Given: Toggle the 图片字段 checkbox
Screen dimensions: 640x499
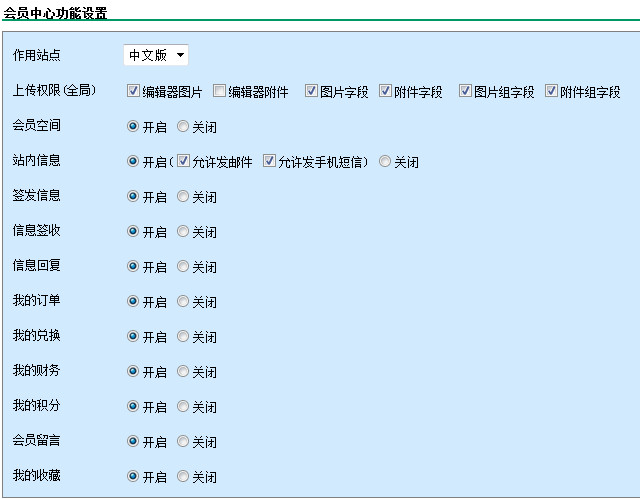Looking at the screenshot, I should coord(311,91).
